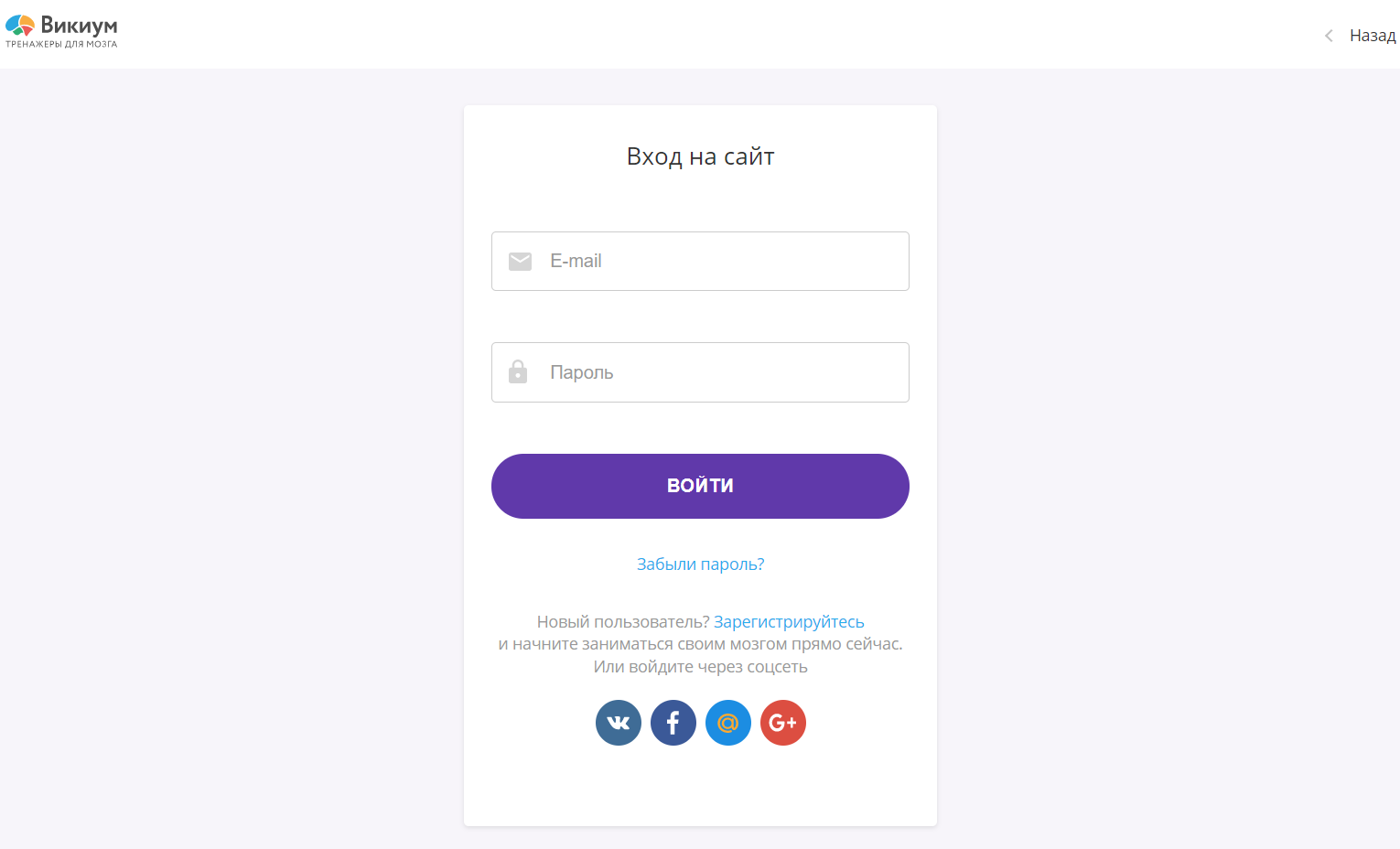Go back using the Назад link
The height and width of the screenshot is (849, 1400).
coord(1373,36)
